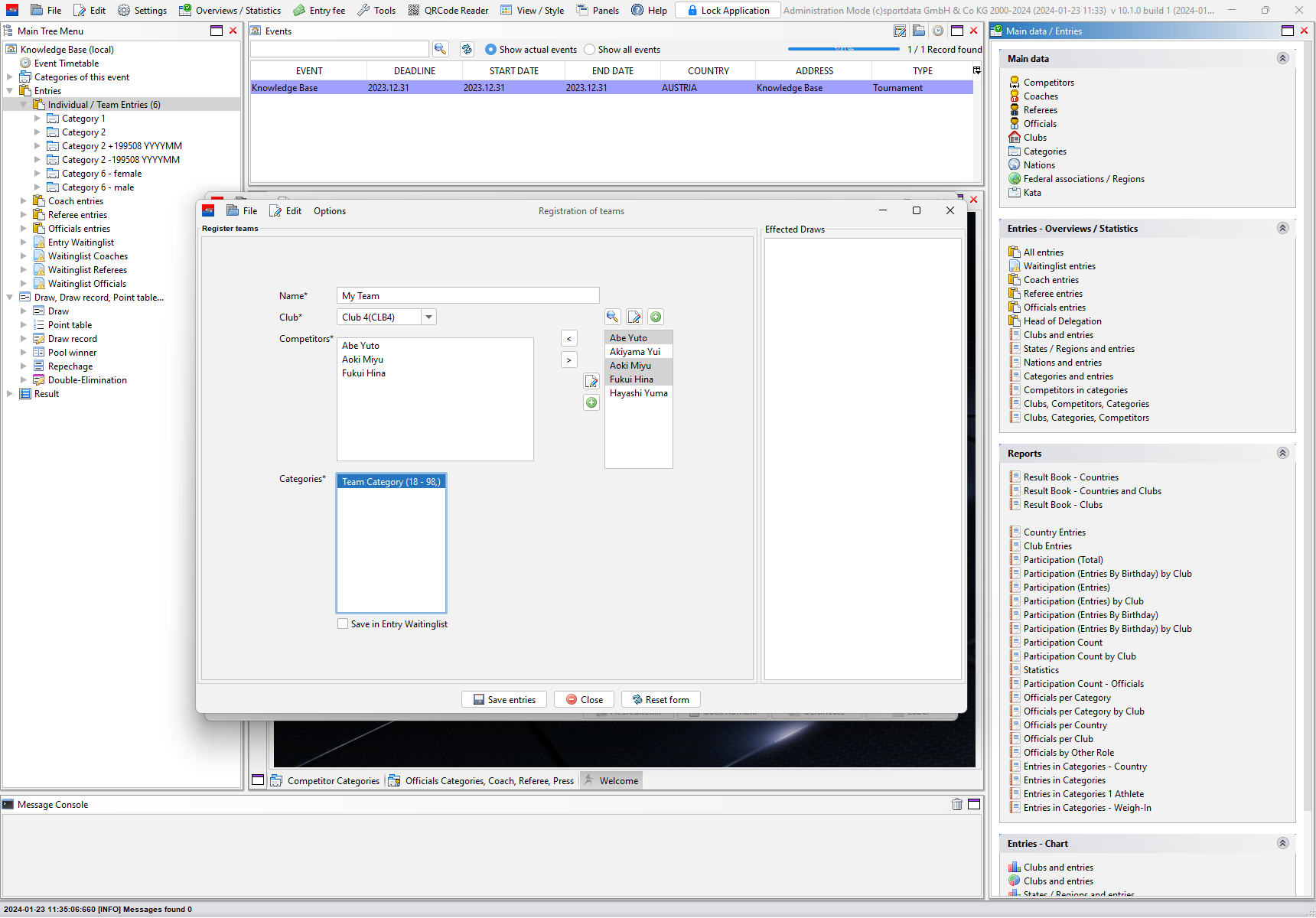Expand the Category 1 tree node
Viewport: 1316px width, 918px height.
[37, 119]
